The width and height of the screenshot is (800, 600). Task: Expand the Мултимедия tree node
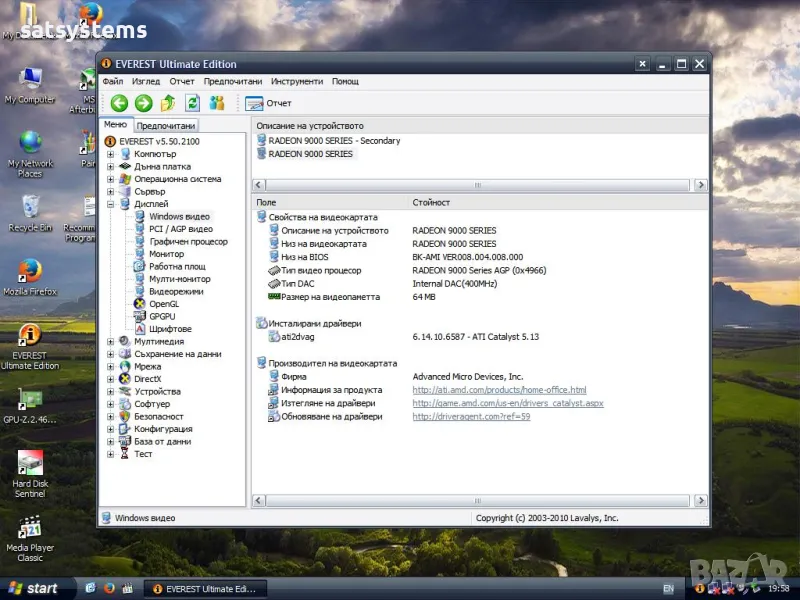pyautogui.click(x=111, y=341)
